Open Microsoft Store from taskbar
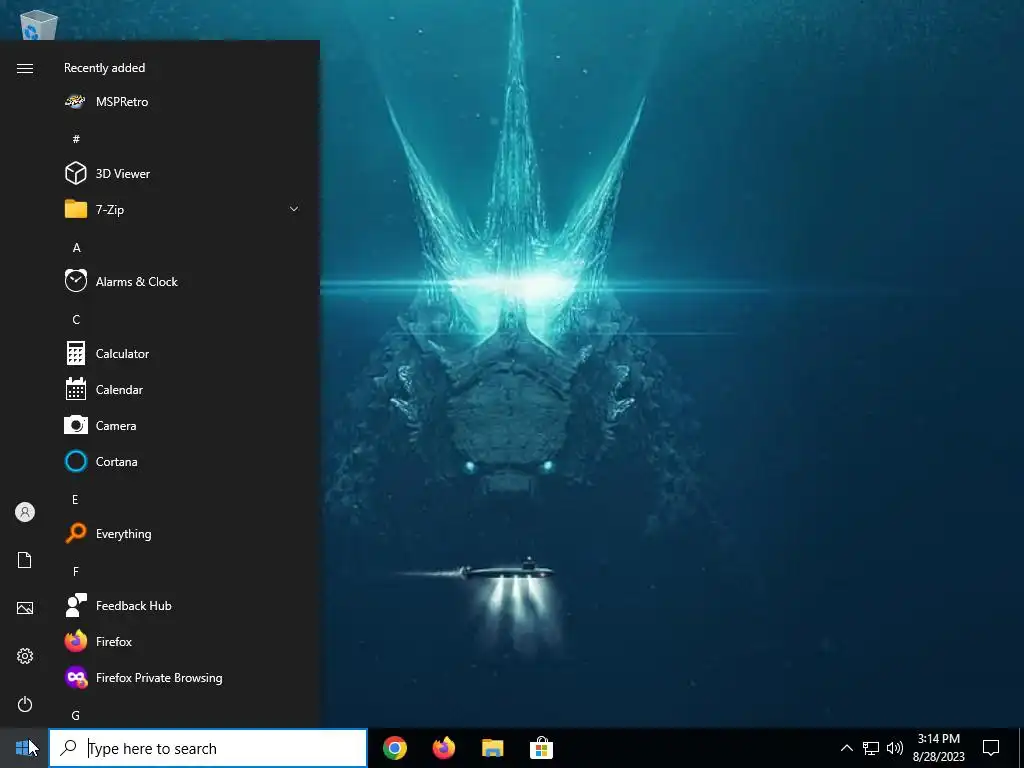Screen dimensions: 1024x768 (541, 748)
